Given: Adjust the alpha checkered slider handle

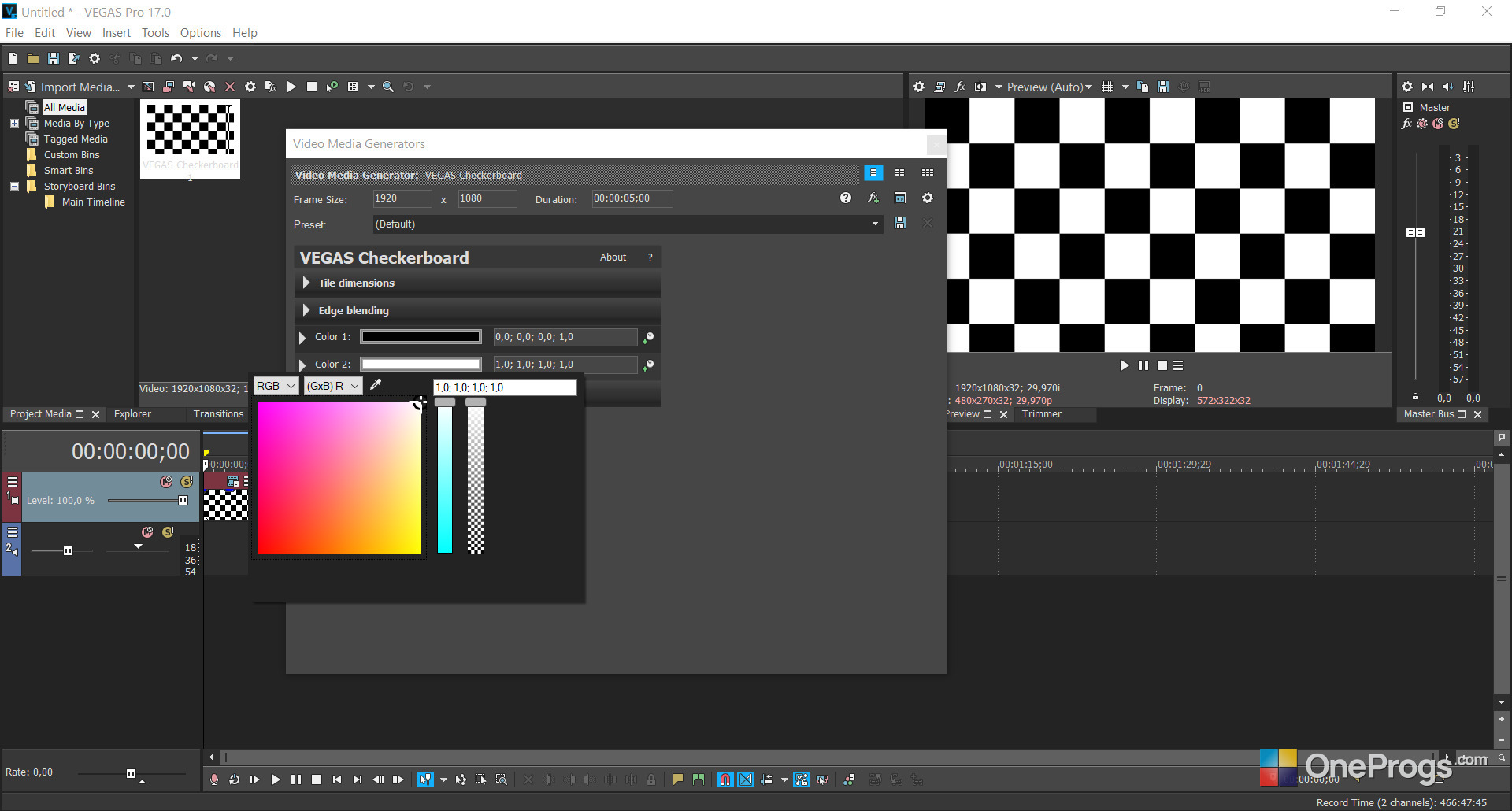Looking at the screenshot, I should point(476,402).
